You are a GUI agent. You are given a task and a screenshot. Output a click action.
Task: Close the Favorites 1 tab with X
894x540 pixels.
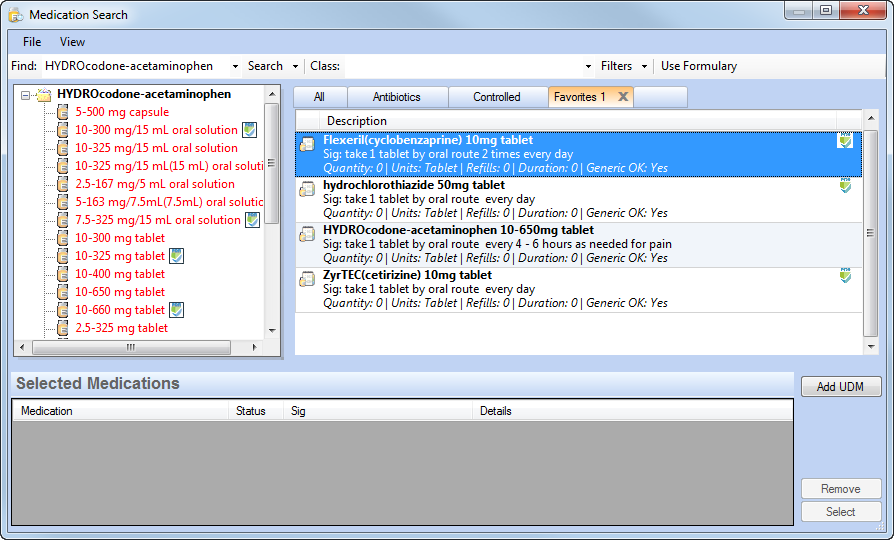[x=623, y=97]
